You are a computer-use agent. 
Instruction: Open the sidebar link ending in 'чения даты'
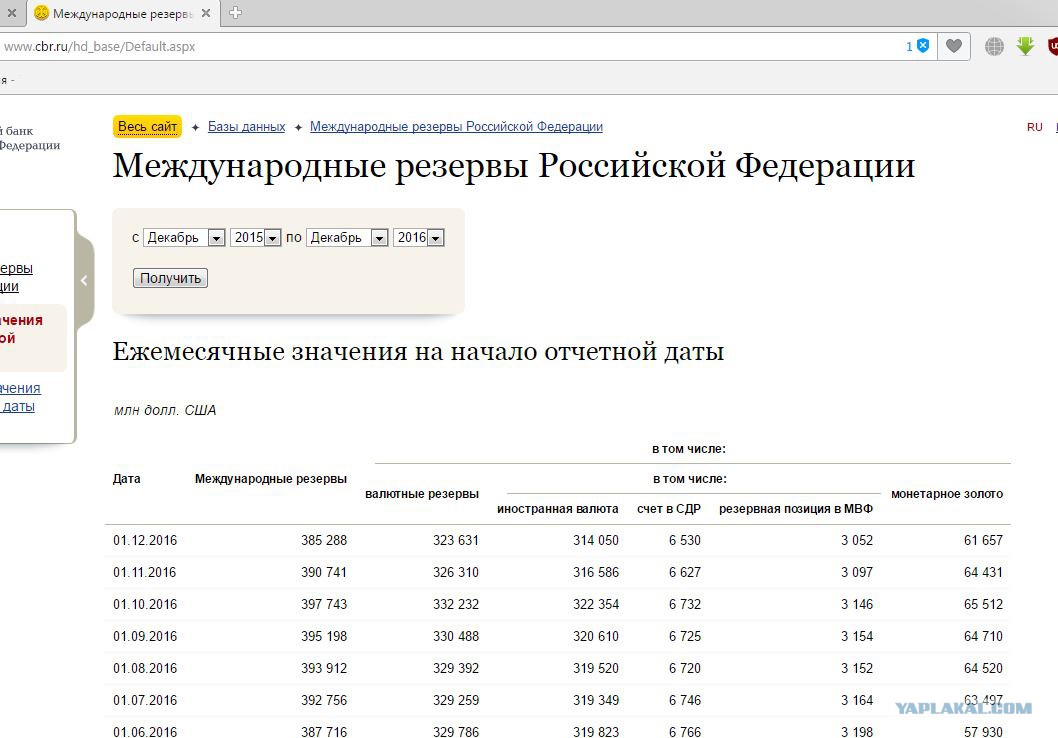coord(20,397)
